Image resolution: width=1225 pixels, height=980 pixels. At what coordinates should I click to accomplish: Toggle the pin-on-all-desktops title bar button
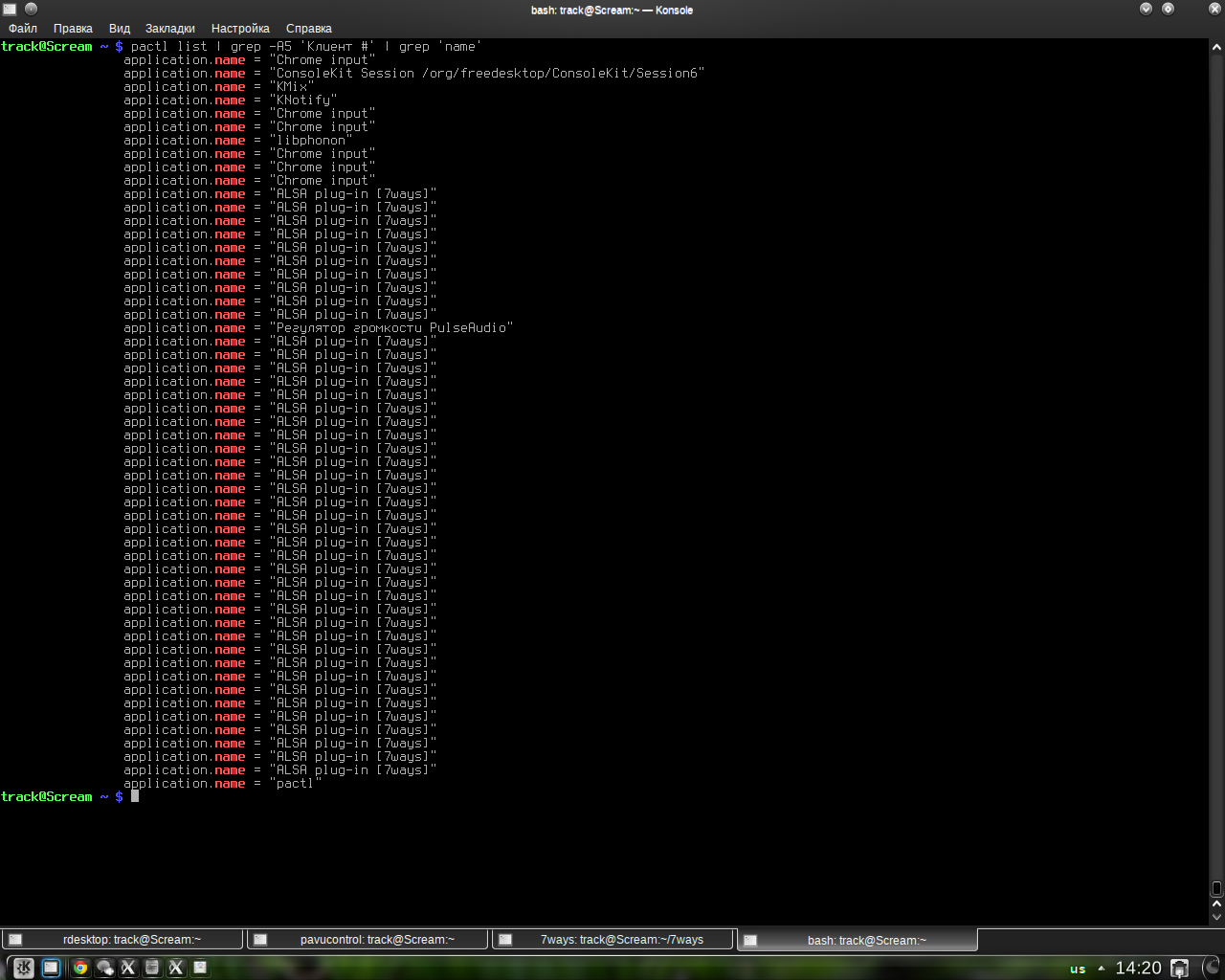(31, 10)
